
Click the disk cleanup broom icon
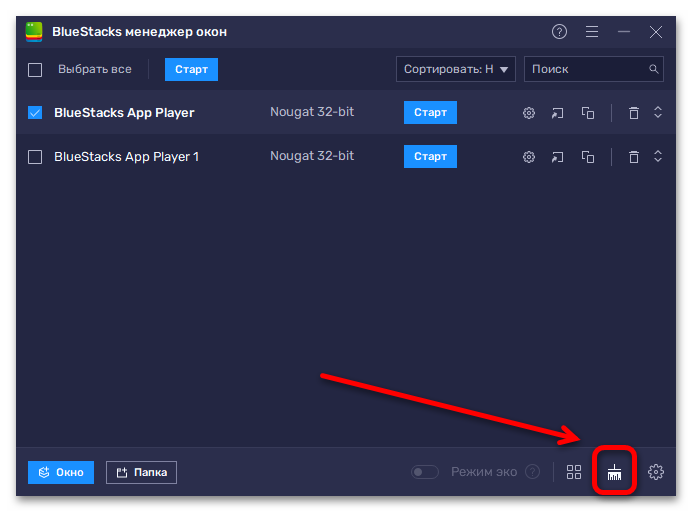click(614, 472)
